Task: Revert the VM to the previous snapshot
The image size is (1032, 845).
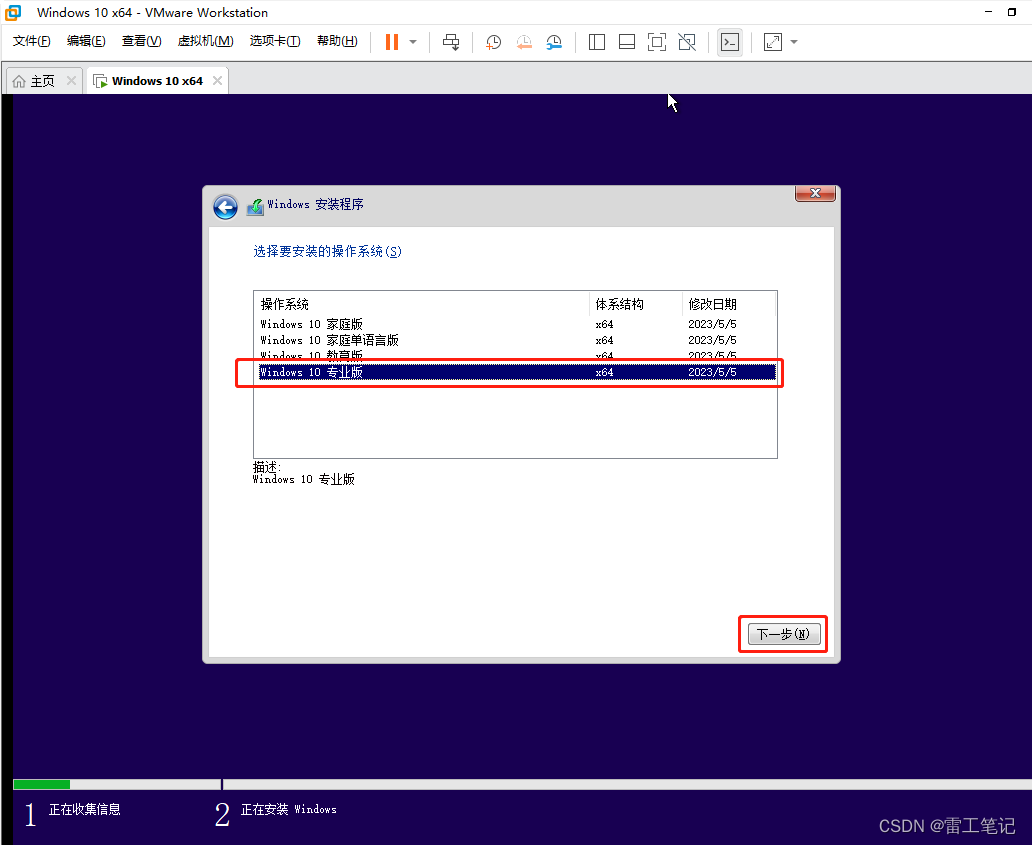Action: pos(524,42)
